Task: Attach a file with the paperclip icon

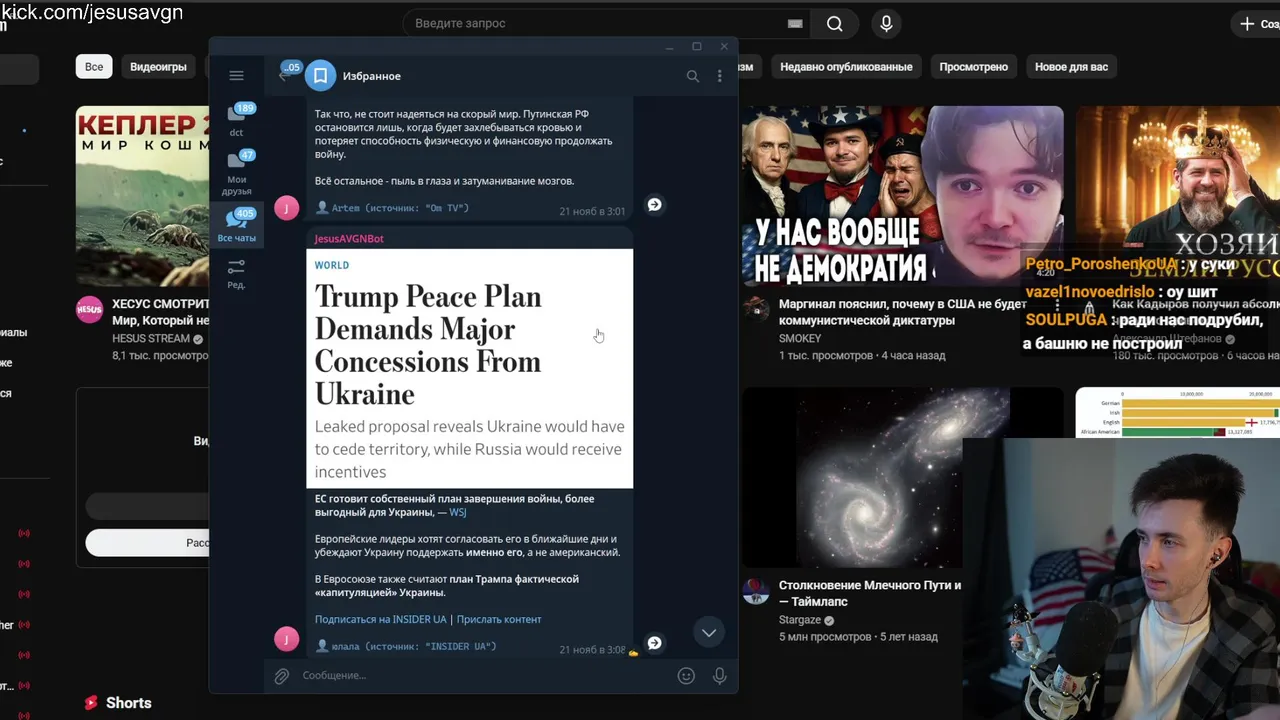Action: 282,676
